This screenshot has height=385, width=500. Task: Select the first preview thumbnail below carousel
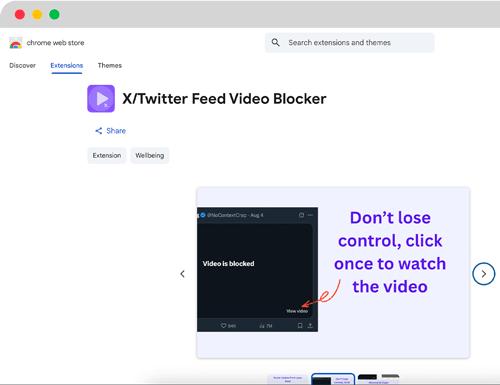point(288,379)
